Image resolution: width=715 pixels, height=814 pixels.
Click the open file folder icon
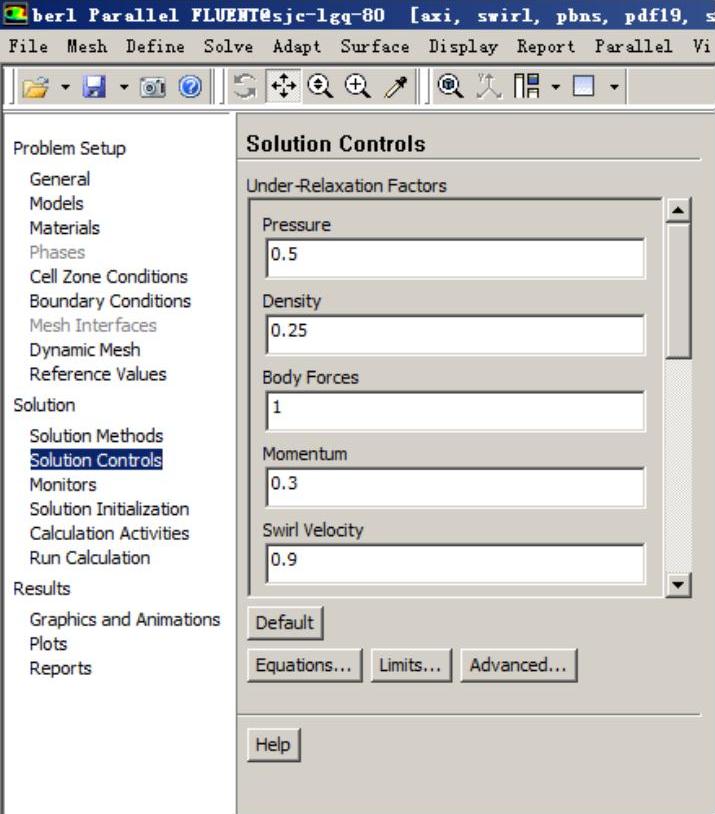pyautogui.click(x=35, y=90)
